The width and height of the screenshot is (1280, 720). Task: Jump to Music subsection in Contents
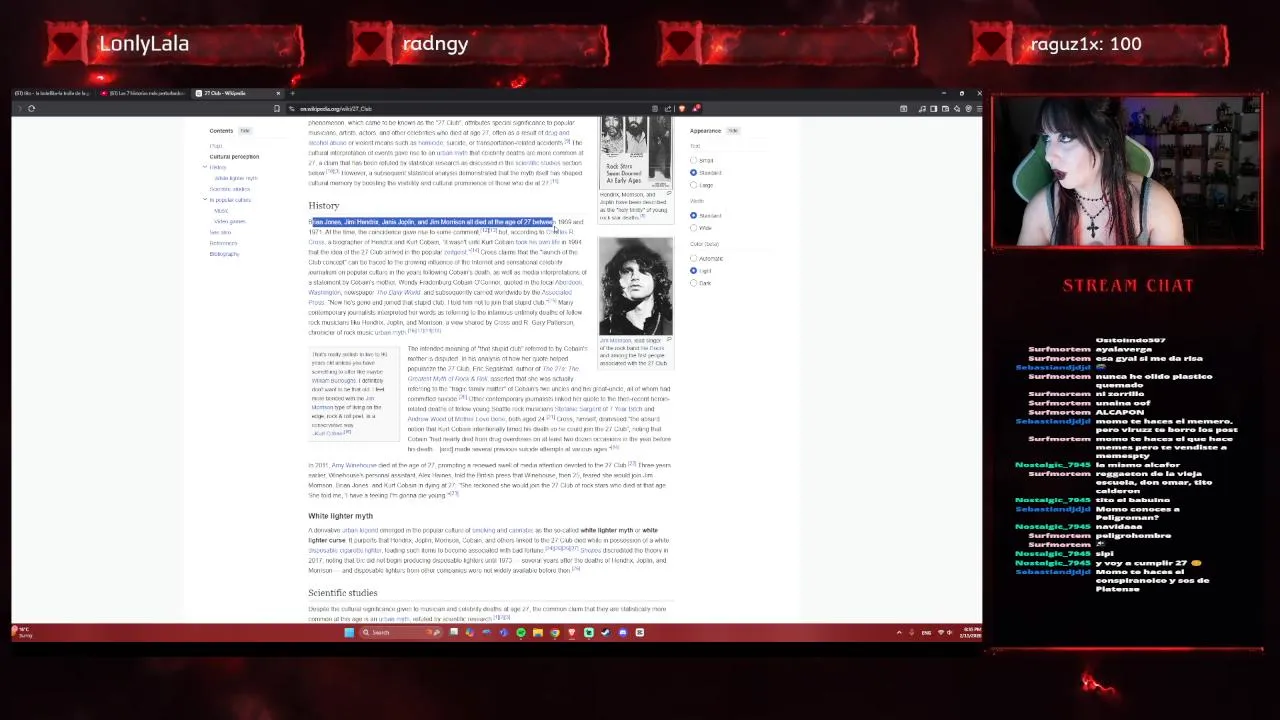pyautogui.click(x=221, y=211)
